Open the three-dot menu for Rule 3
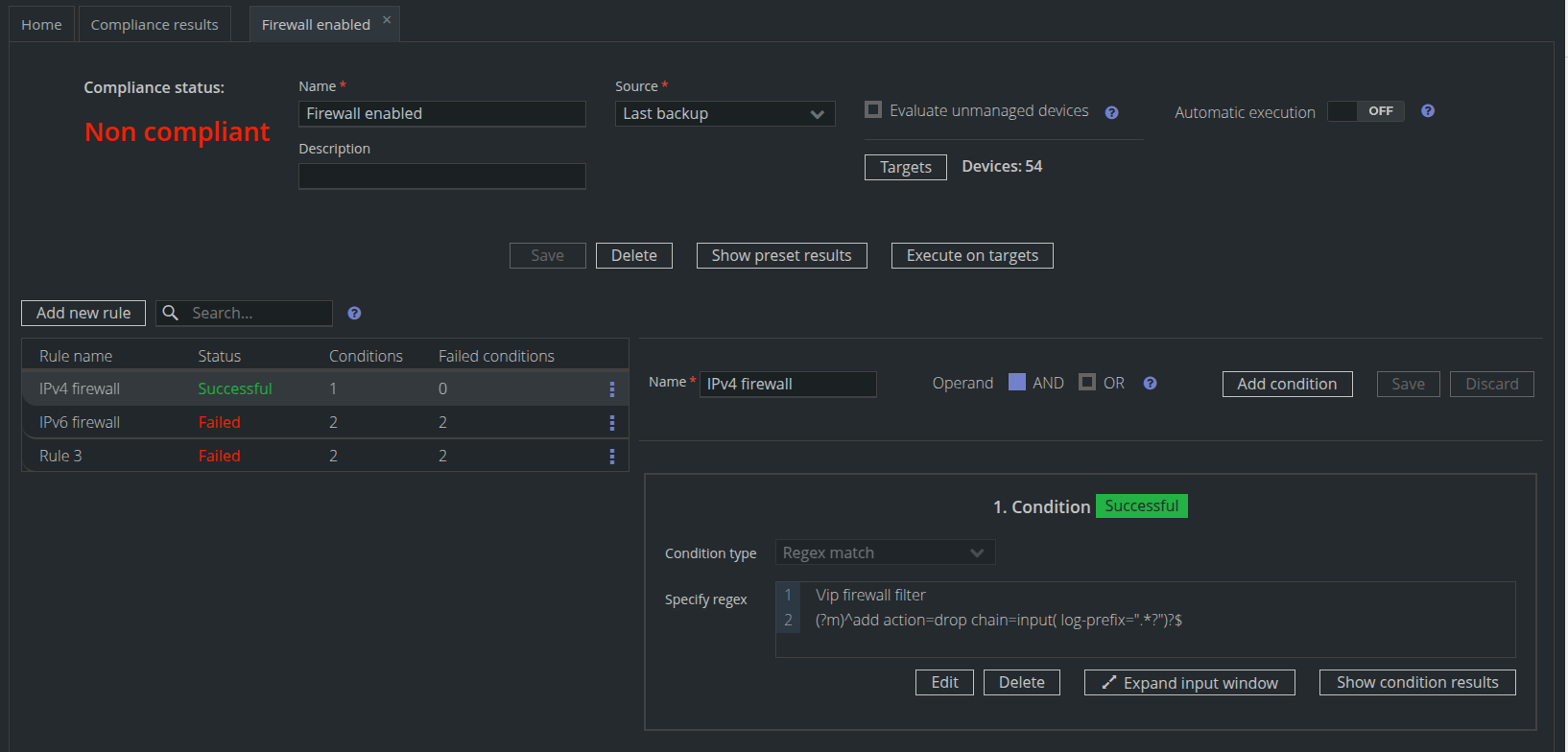Screen dimensions: 1568x752 [611, 457]
